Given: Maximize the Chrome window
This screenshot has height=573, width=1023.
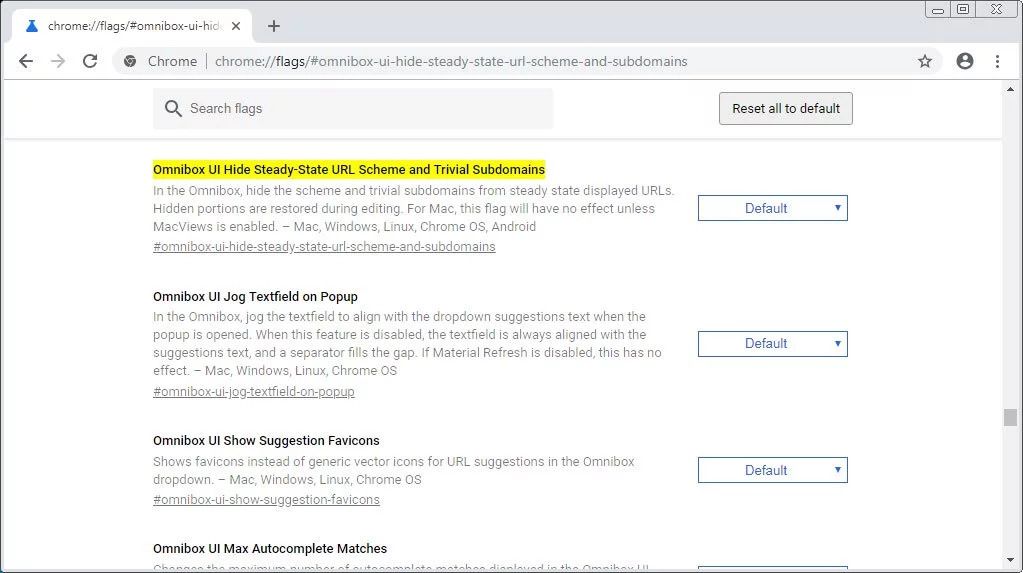Looking at the screenshot, I should tap(963, 9).
